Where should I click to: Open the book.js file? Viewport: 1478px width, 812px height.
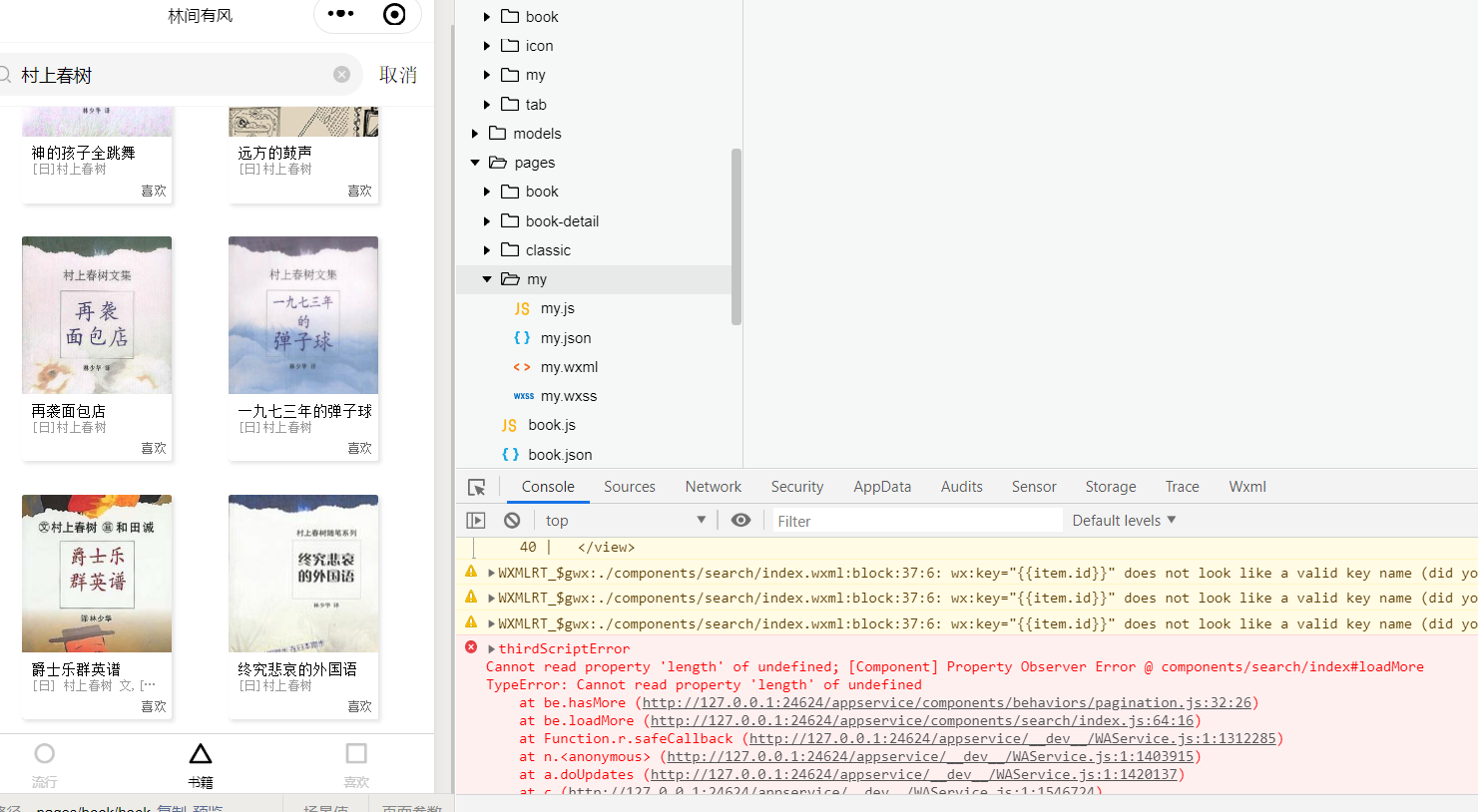[x=552, y=425]
